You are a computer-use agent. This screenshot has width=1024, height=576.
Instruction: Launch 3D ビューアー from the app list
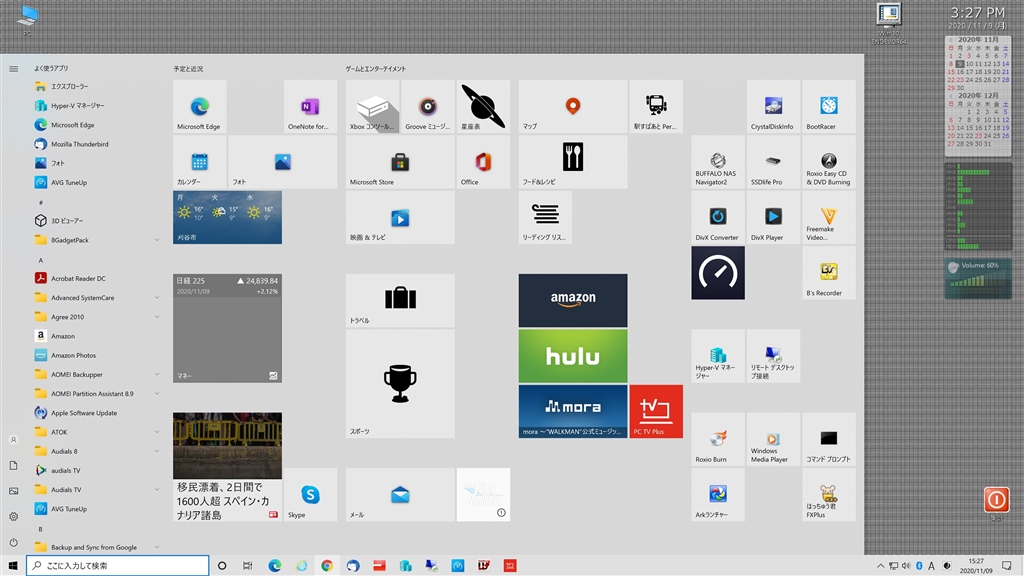pyautogui.click(x=97, y=221)
